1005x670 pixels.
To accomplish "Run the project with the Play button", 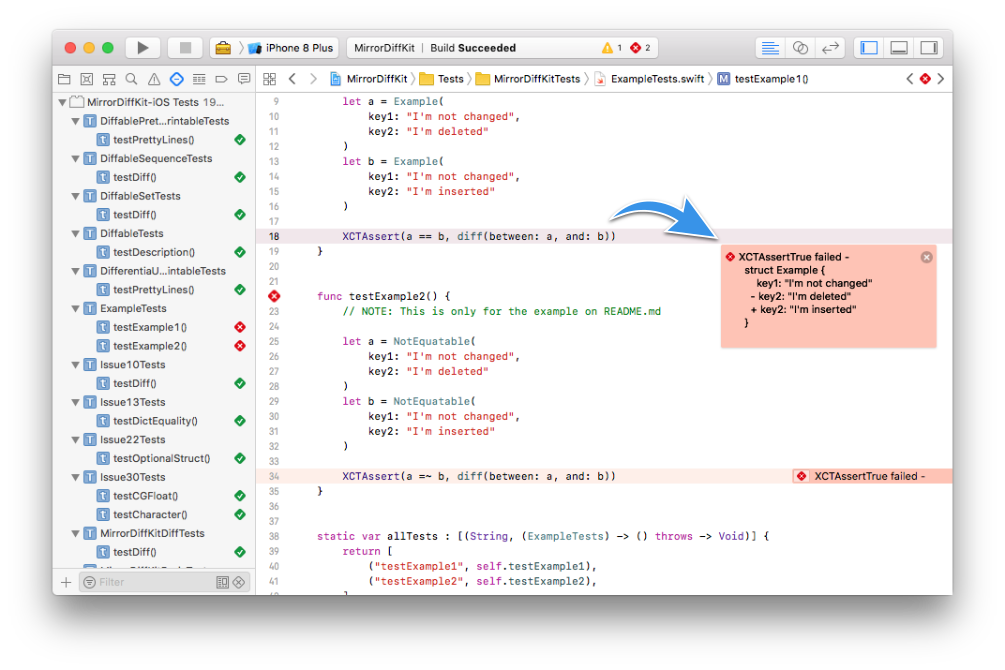I will pyautogui.click(x=143, y=47).
